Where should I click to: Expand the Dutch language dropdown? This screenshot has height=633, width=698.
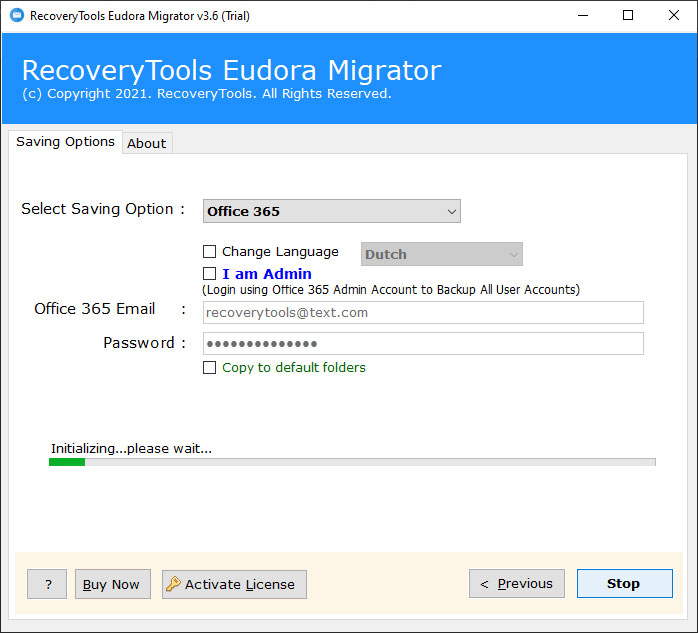[x=442, y=254]
